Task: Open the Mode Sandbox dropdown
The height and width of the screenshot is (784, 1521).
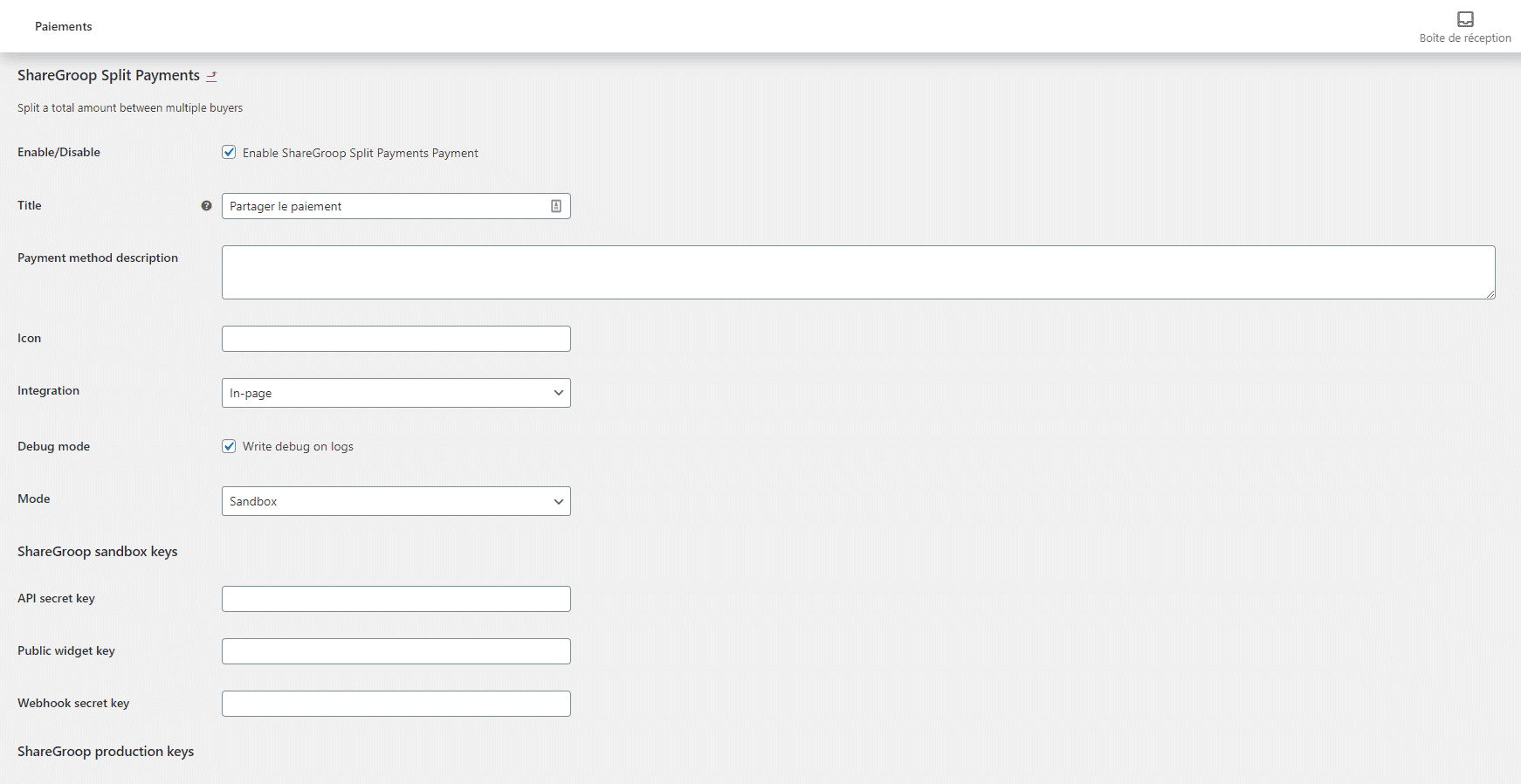Action: pos(396,501)
